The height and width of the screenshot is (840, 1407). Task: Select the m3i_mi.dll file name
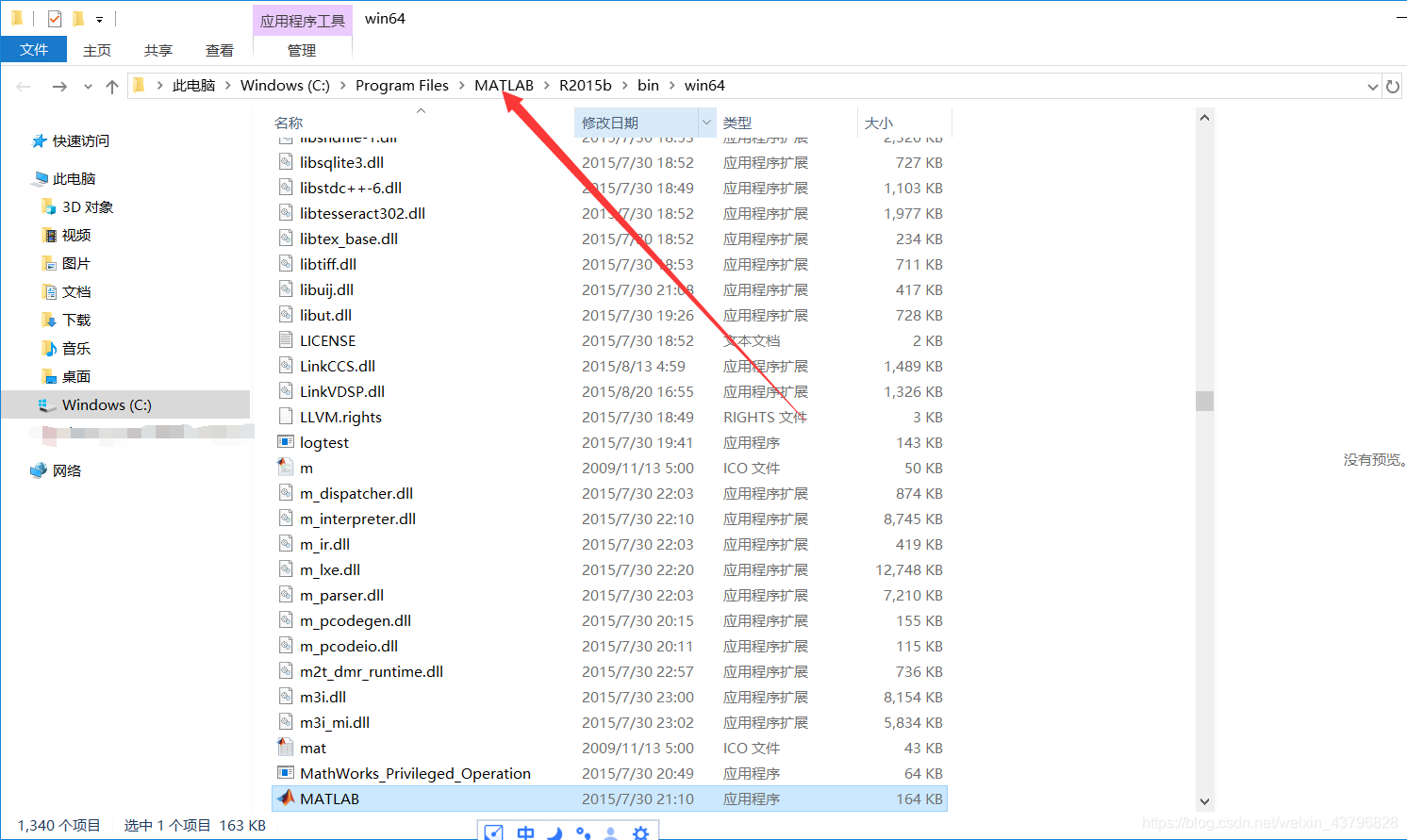click(x=335, y=722)
